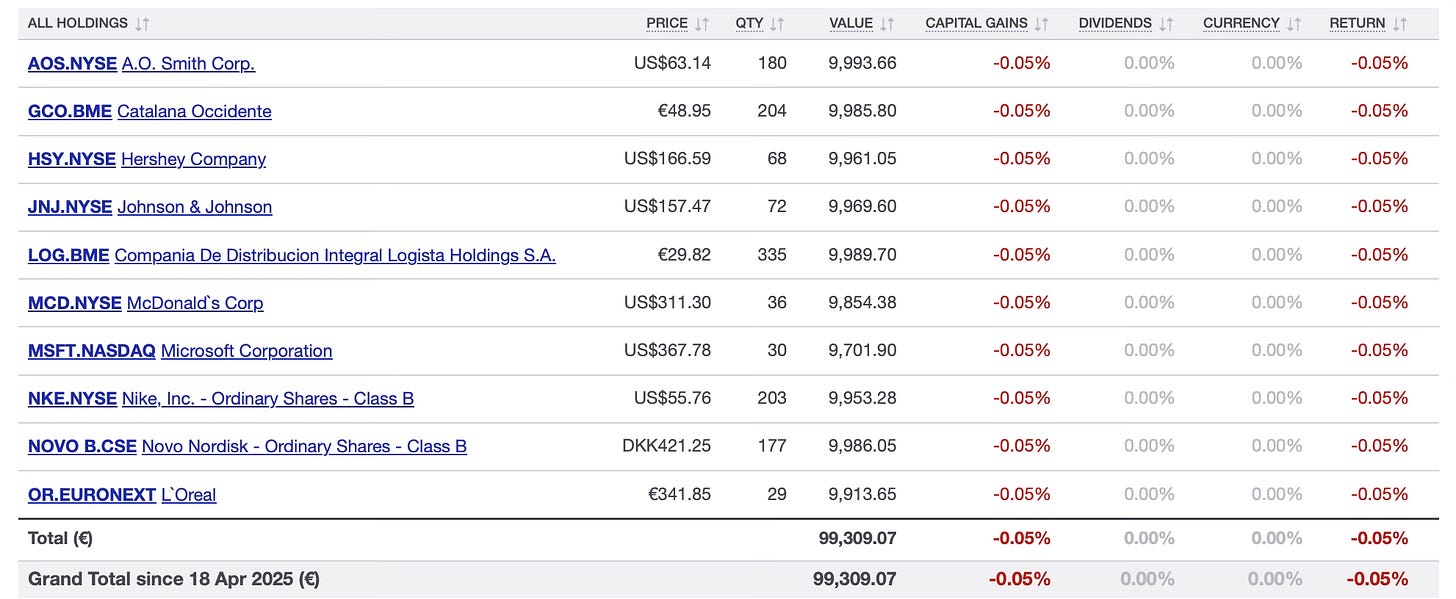Screen dimensions: 1456x599
Task: Open Compania De Distribucion Integral Logista link
Action: coord(335,255)
